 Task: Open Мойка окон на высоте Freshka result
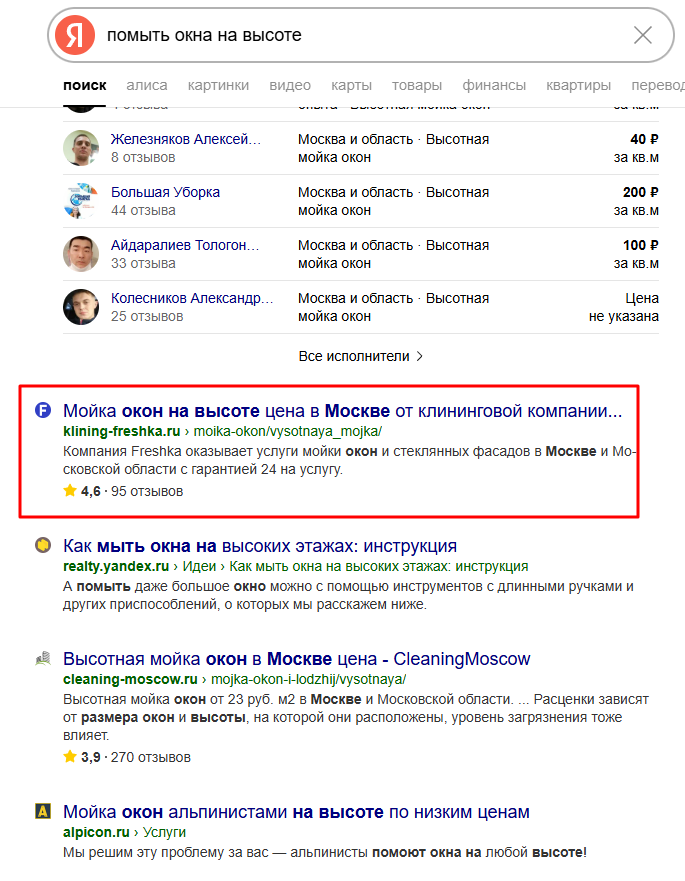point(343,411)
